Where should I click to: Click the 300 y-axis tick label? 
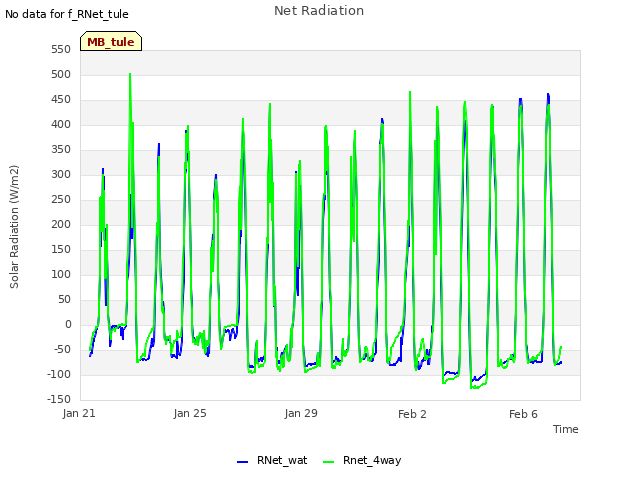click(61, 174)
